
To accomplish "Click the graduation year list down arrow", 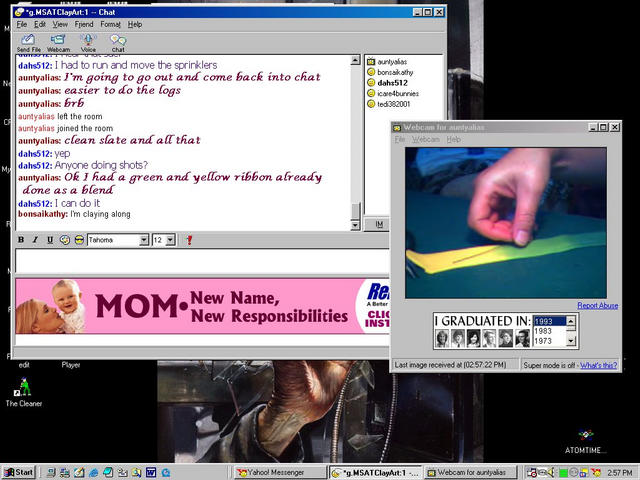I will click(x=571, y=342).
